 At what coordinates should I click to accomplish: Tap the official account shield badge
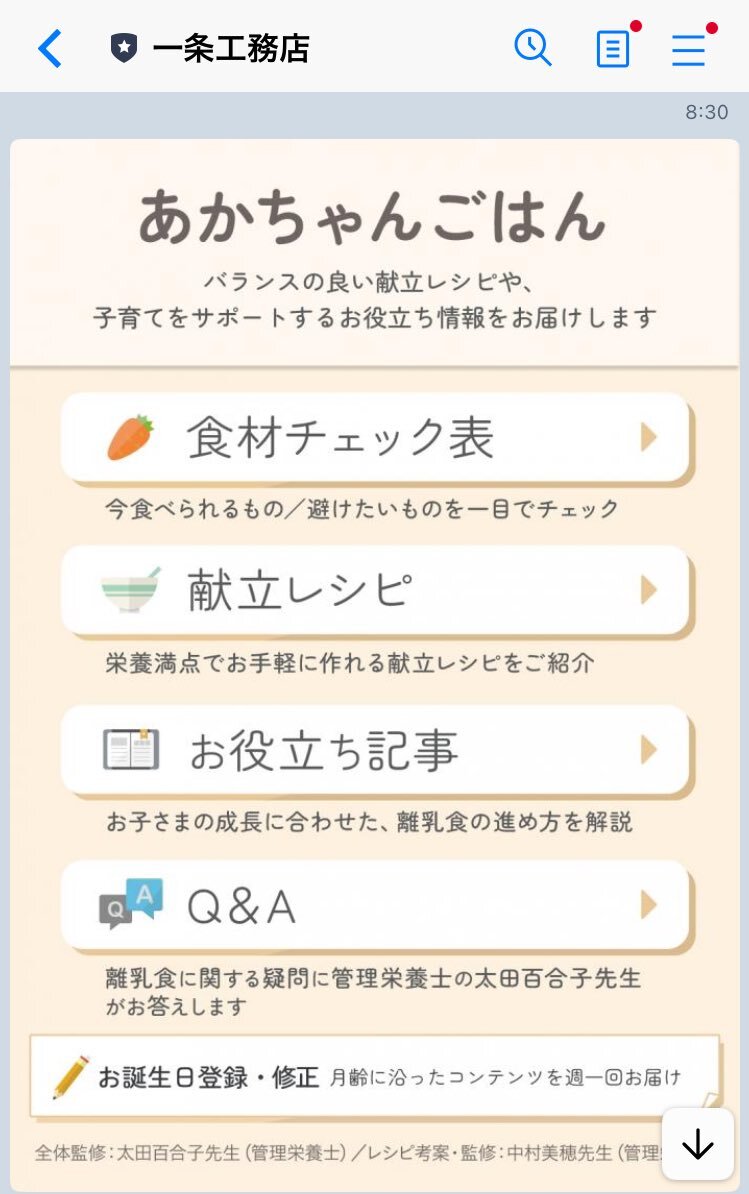pyautogui.click(x=124, y=48)
